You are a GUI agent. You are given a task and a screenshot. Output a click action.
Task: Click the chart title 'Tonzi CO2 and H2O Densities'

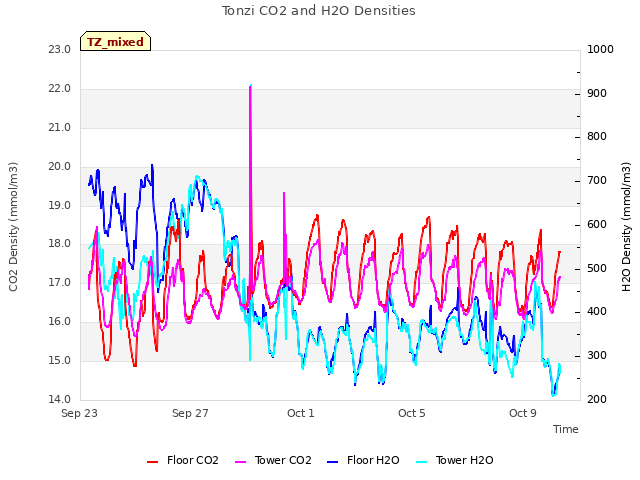point(318,11)
